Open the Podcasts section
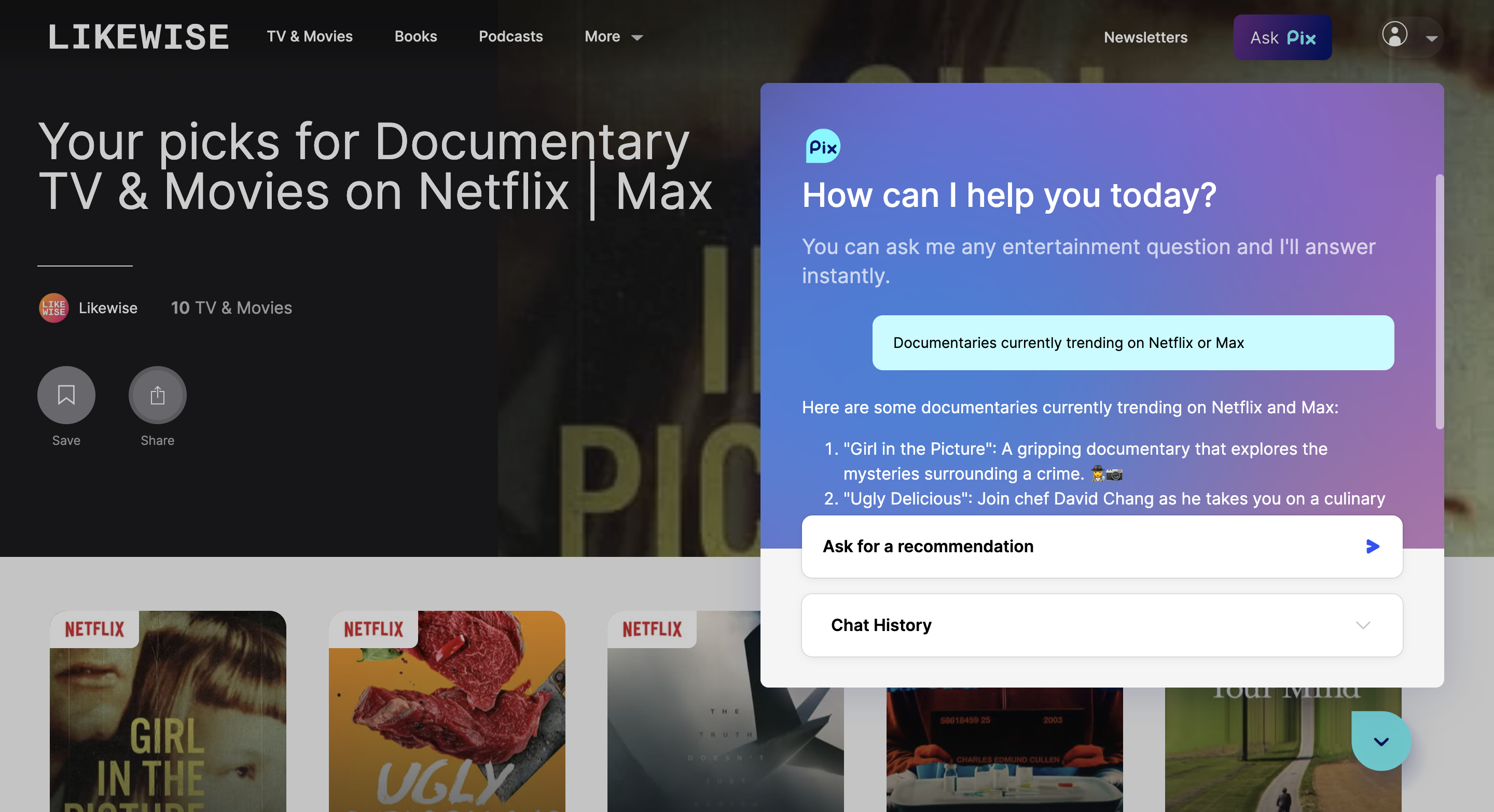 coord(510,36)
